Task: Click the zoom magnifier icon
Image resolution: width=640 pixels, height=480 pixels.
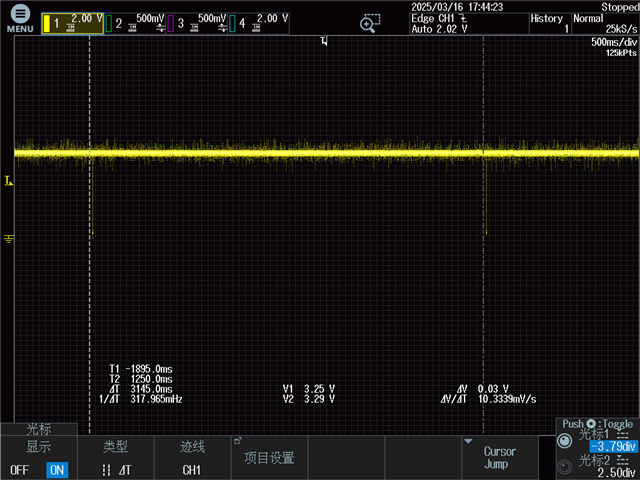Action: click(369, 23)
